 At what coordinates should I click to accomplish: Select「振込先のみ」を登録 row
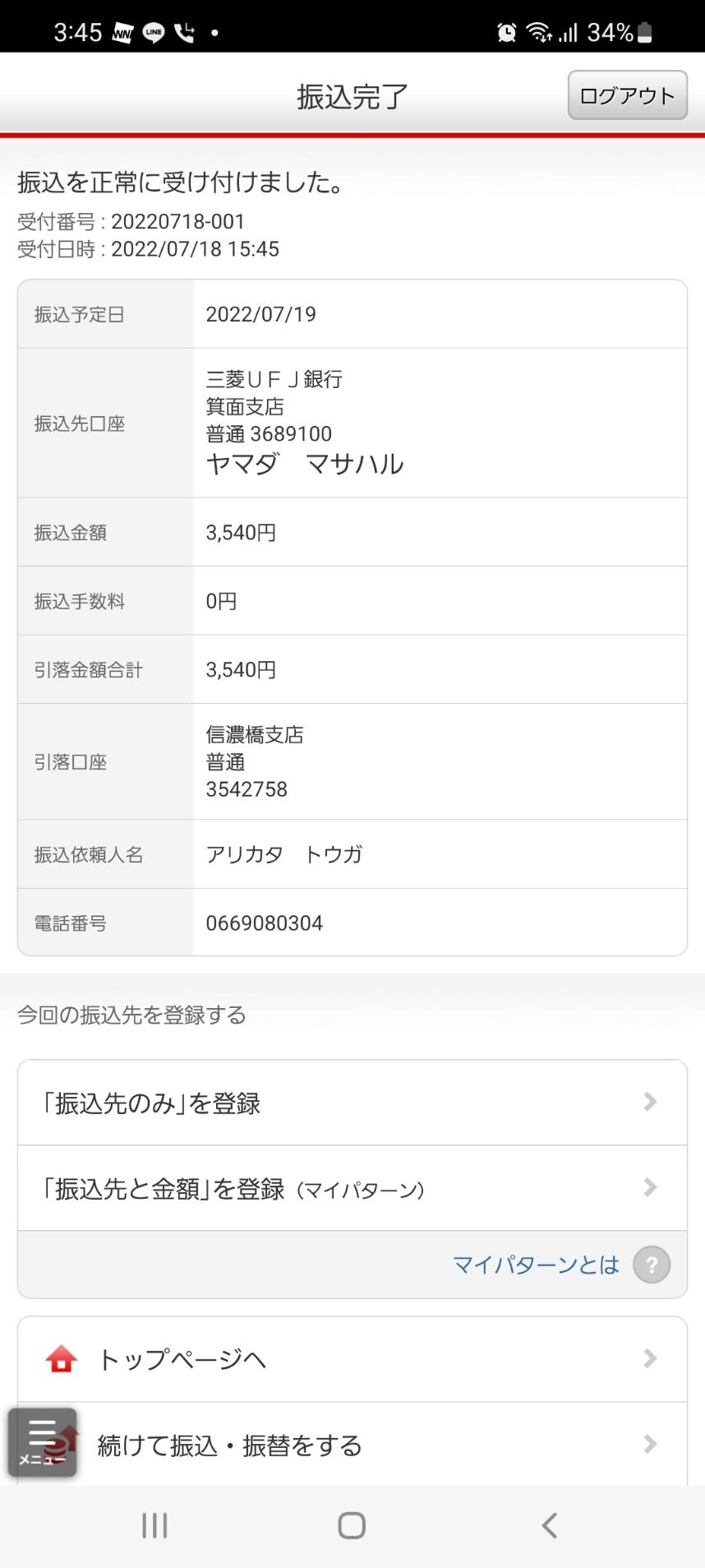352,1103
